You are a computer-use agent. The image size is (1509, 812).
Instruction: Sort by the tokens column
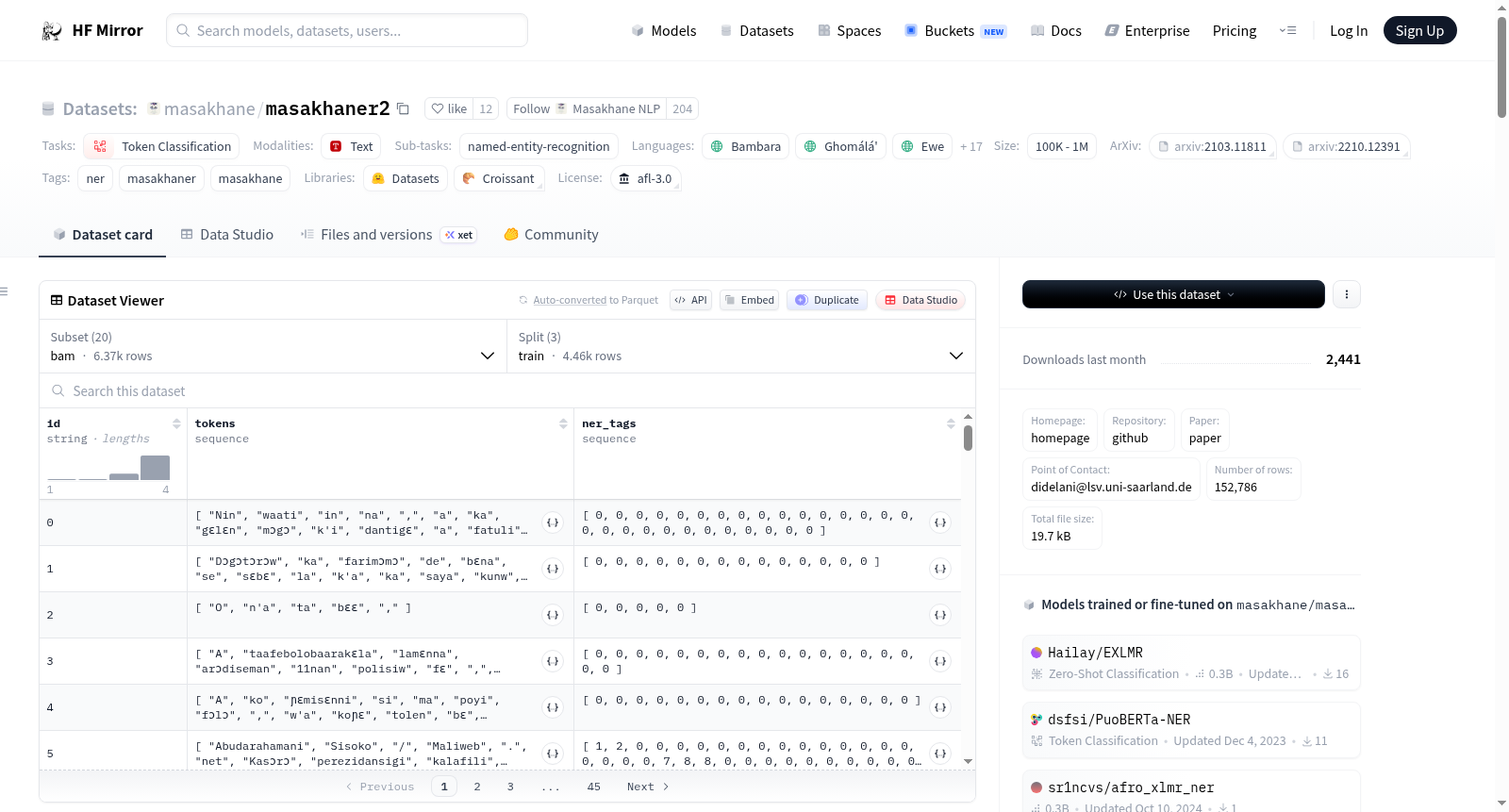[x=563, y=423]
